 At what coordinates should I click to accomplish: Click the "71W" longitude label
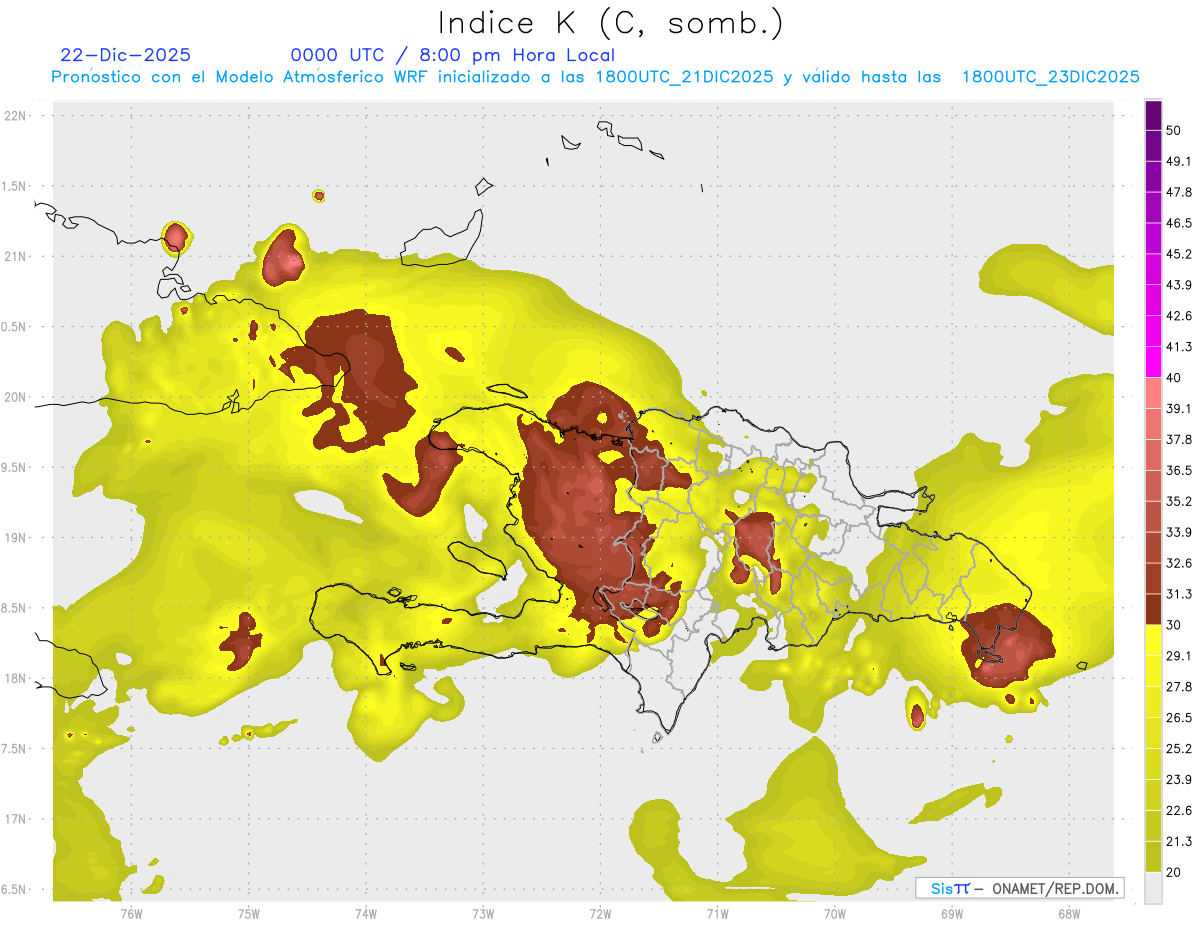coord(717,914)
